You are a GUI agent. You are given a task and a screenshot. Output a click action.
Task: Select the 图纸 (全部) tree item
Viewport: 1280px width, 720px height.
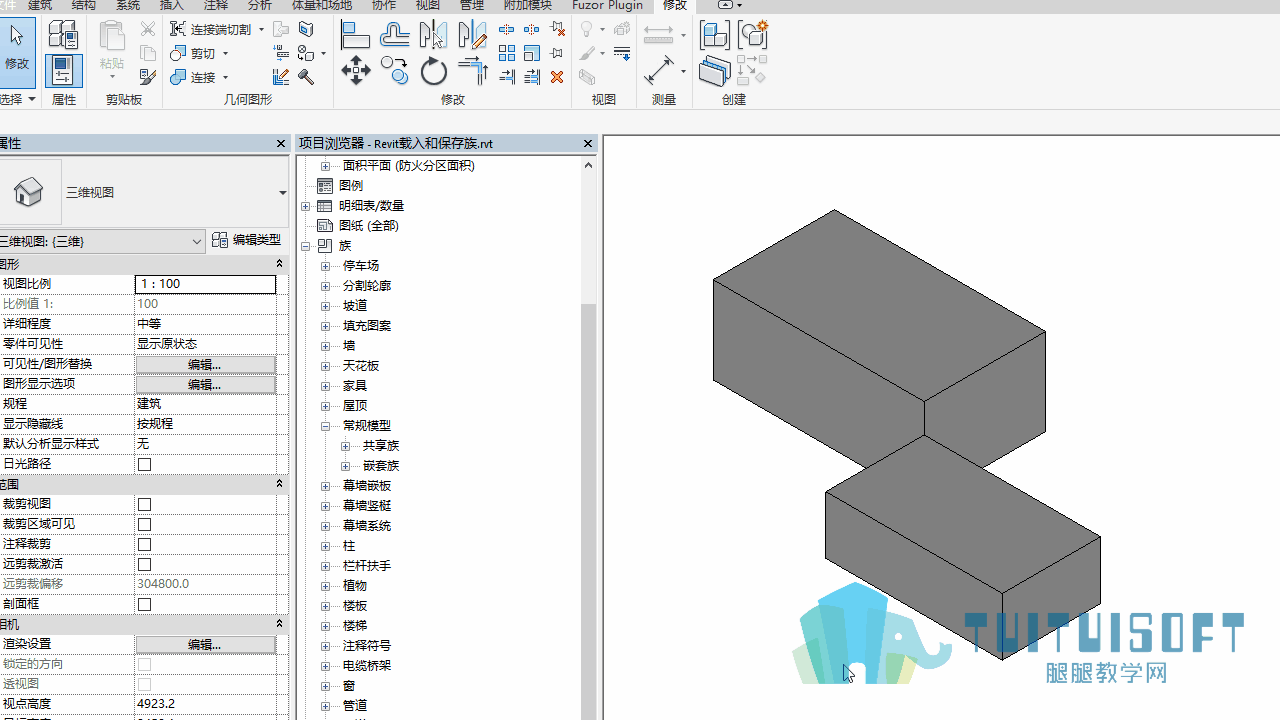tap(369, 226)
